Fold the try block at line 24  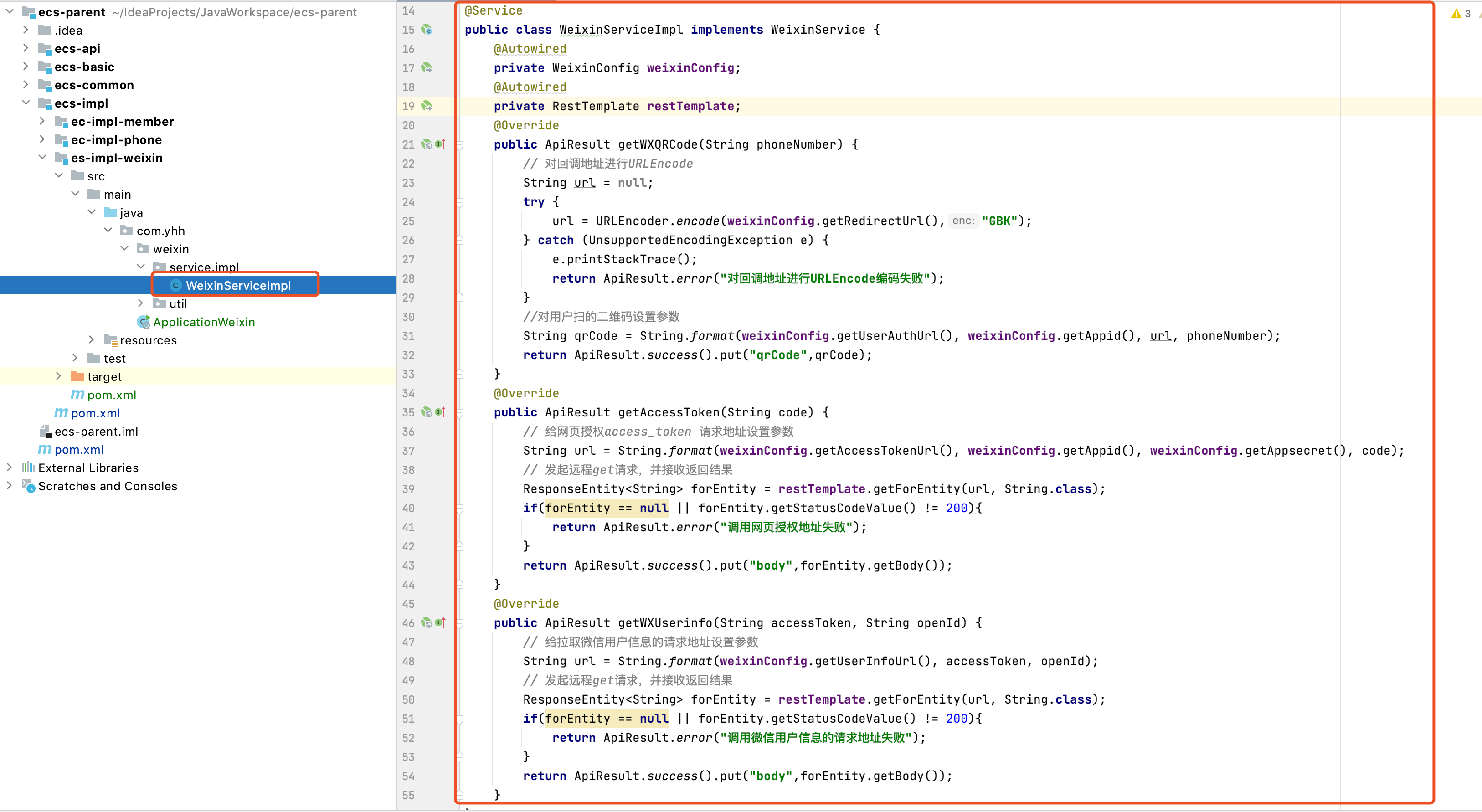click(x=460, y=202)
